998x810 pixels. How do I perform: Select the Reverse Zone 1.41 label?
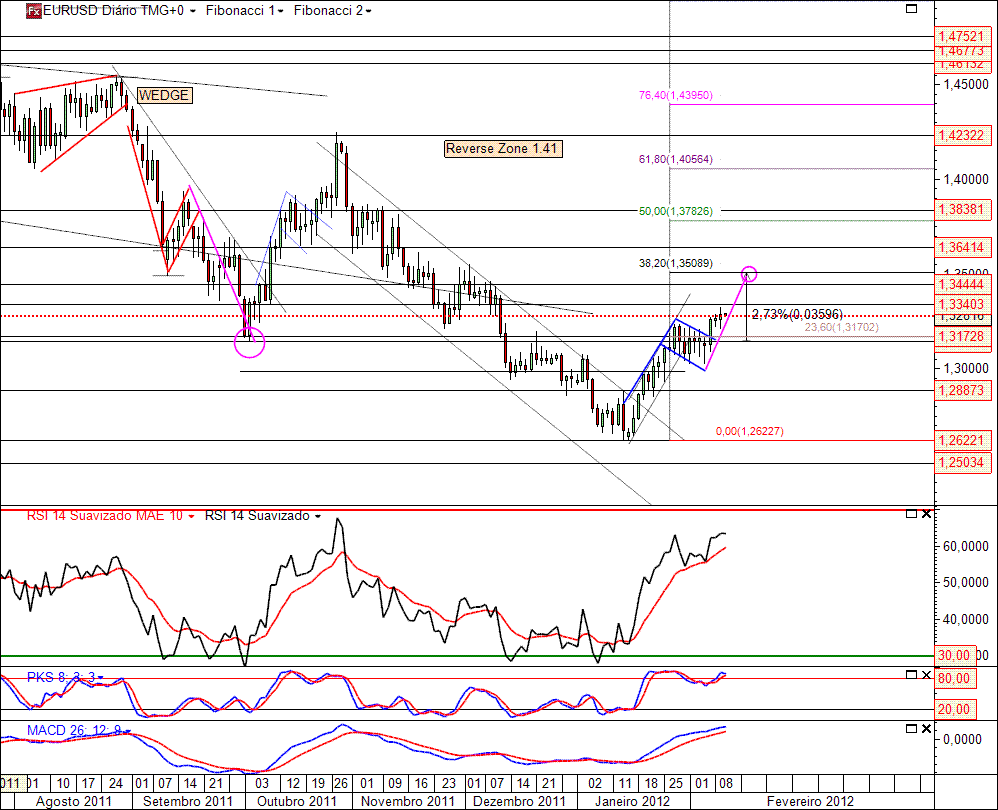503,149
